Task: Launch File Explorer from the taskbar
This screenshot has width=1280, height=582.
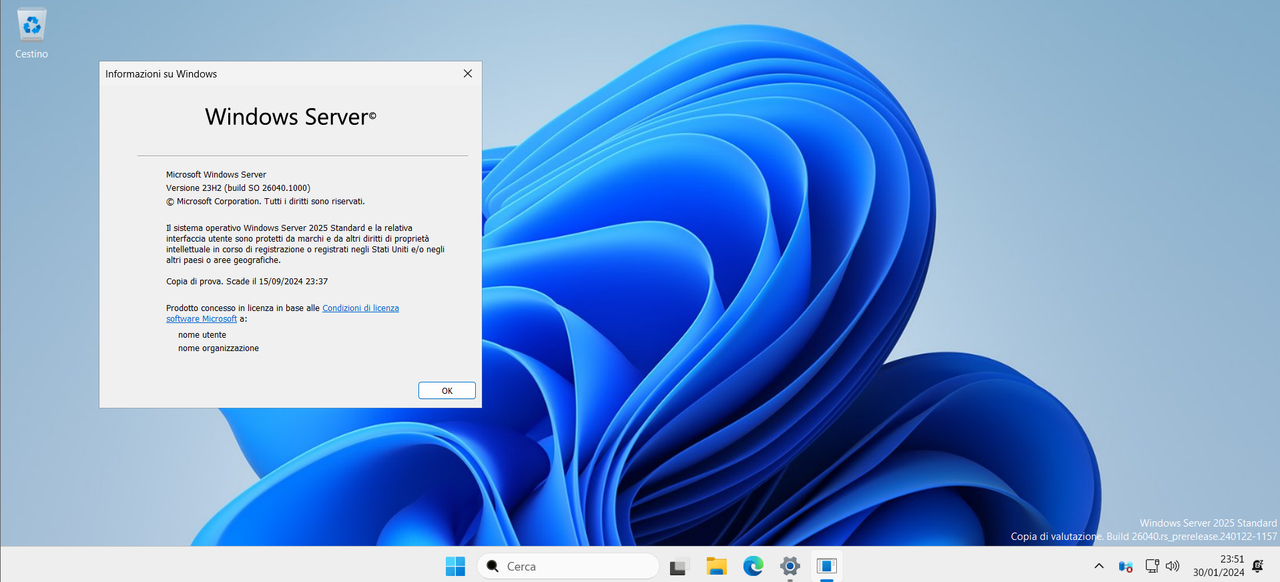Action: pyautogui.click(x=716, y=566)
